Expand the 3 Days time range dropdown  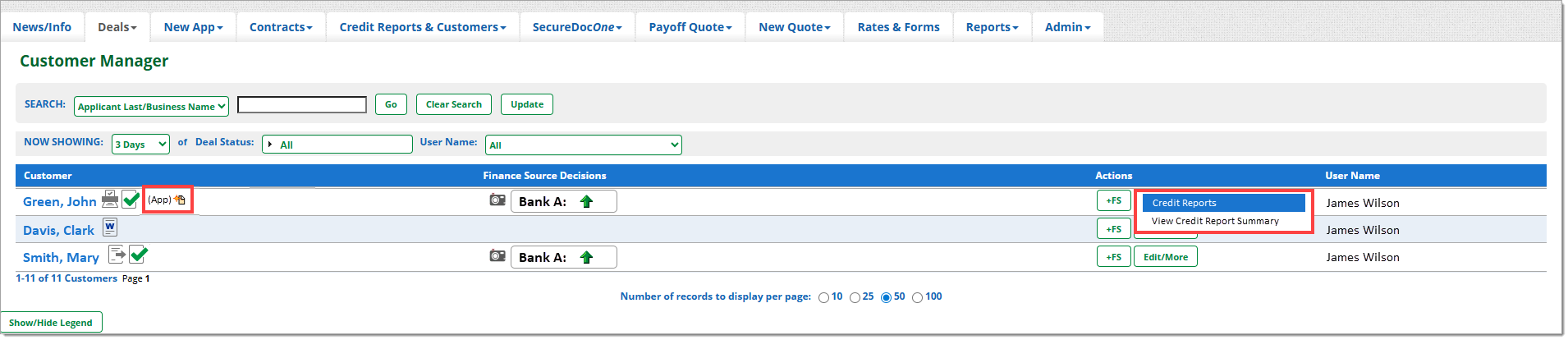140,145
